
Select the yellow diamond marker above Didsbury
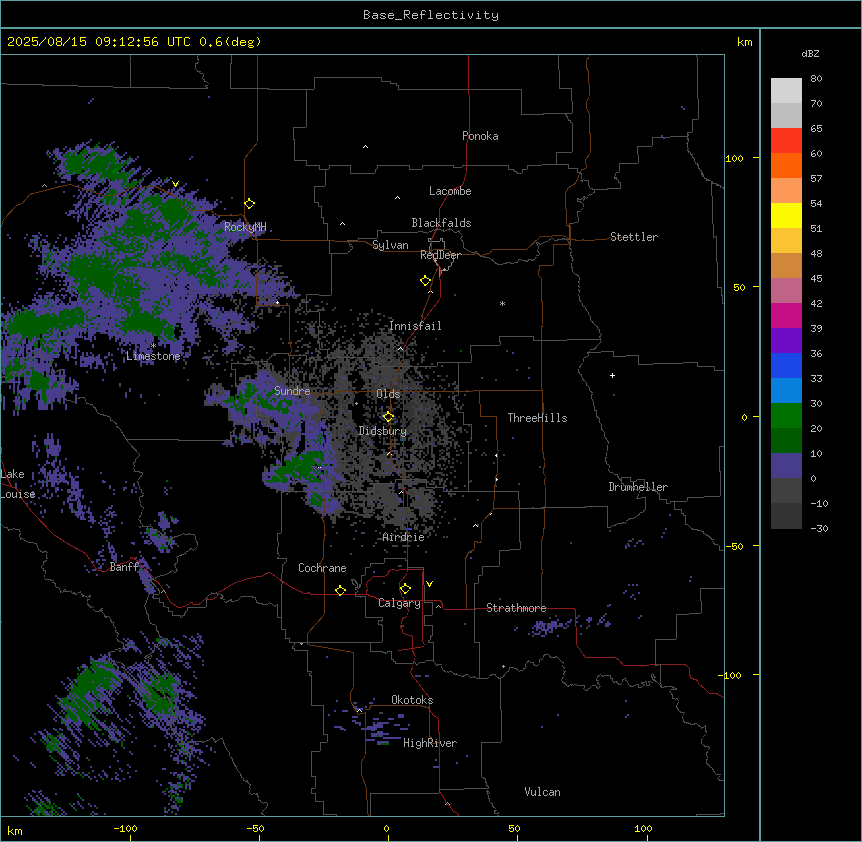(389, 417)
